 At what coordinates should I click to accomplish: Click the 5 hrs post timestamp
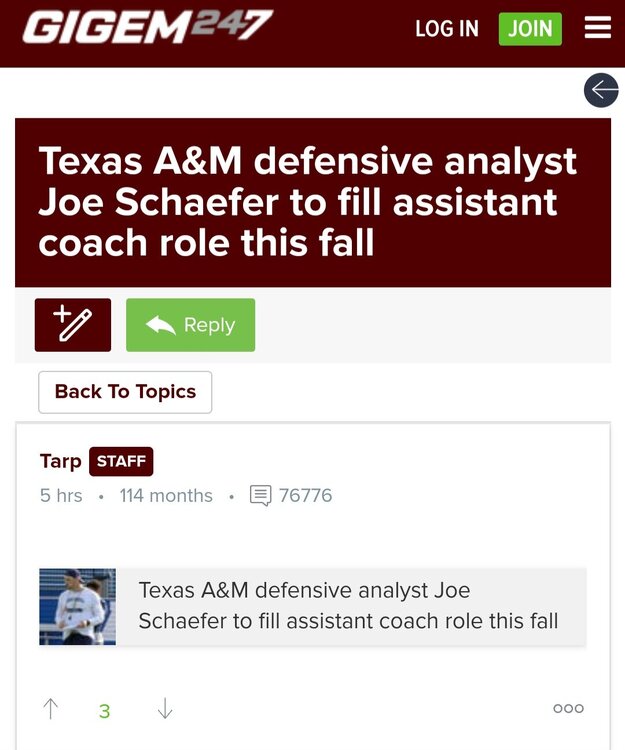coord(61,495)
